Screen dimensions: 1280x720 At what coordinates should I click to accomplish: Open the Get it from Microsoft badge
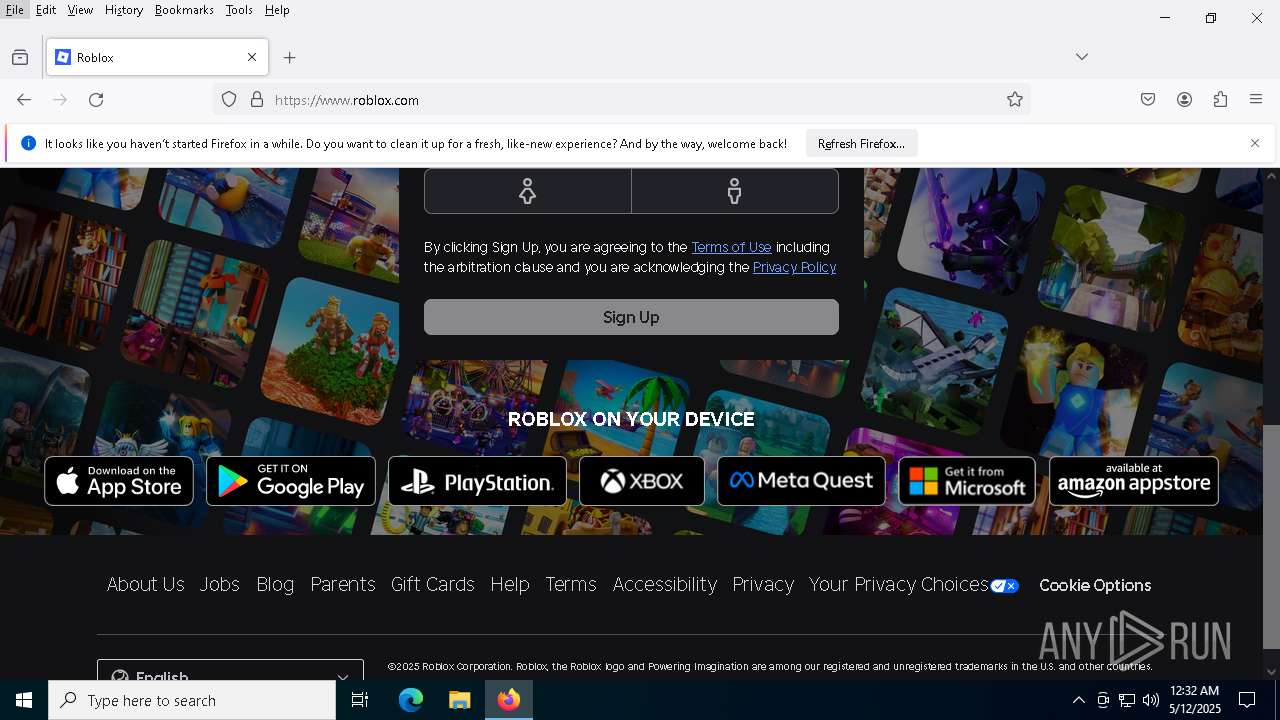pos(967,481)
